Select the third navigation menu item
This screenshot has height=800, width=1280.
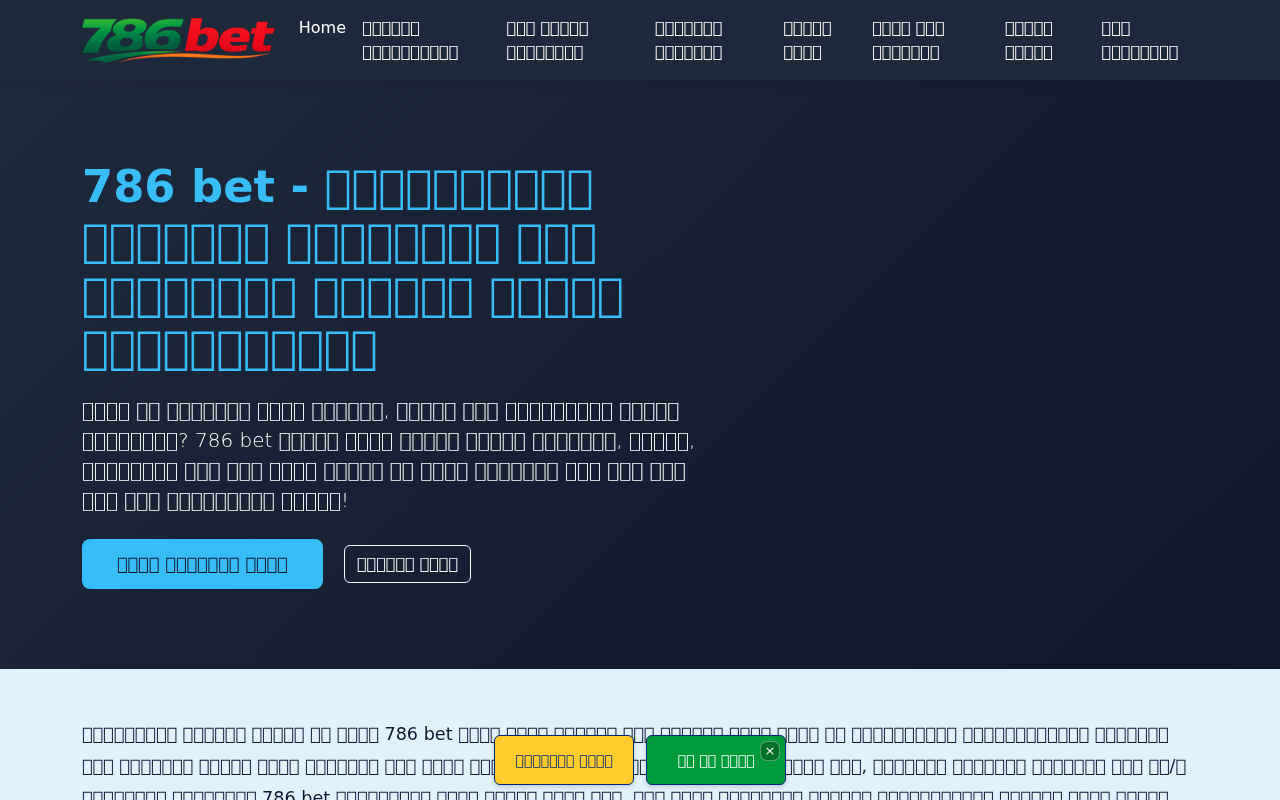(547, 40)
